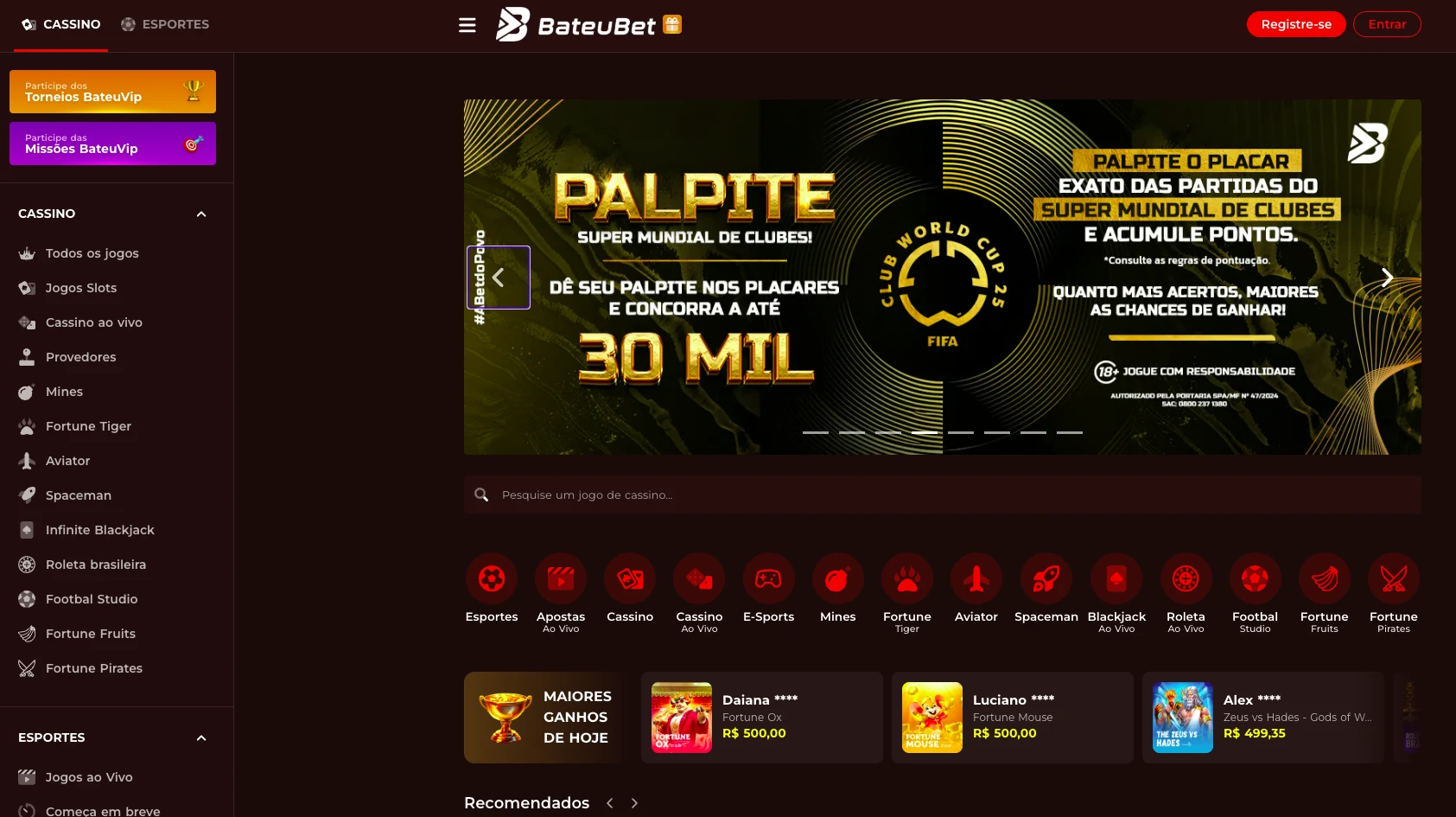Open the Cassino cards category icon

(x=630, y=578)
